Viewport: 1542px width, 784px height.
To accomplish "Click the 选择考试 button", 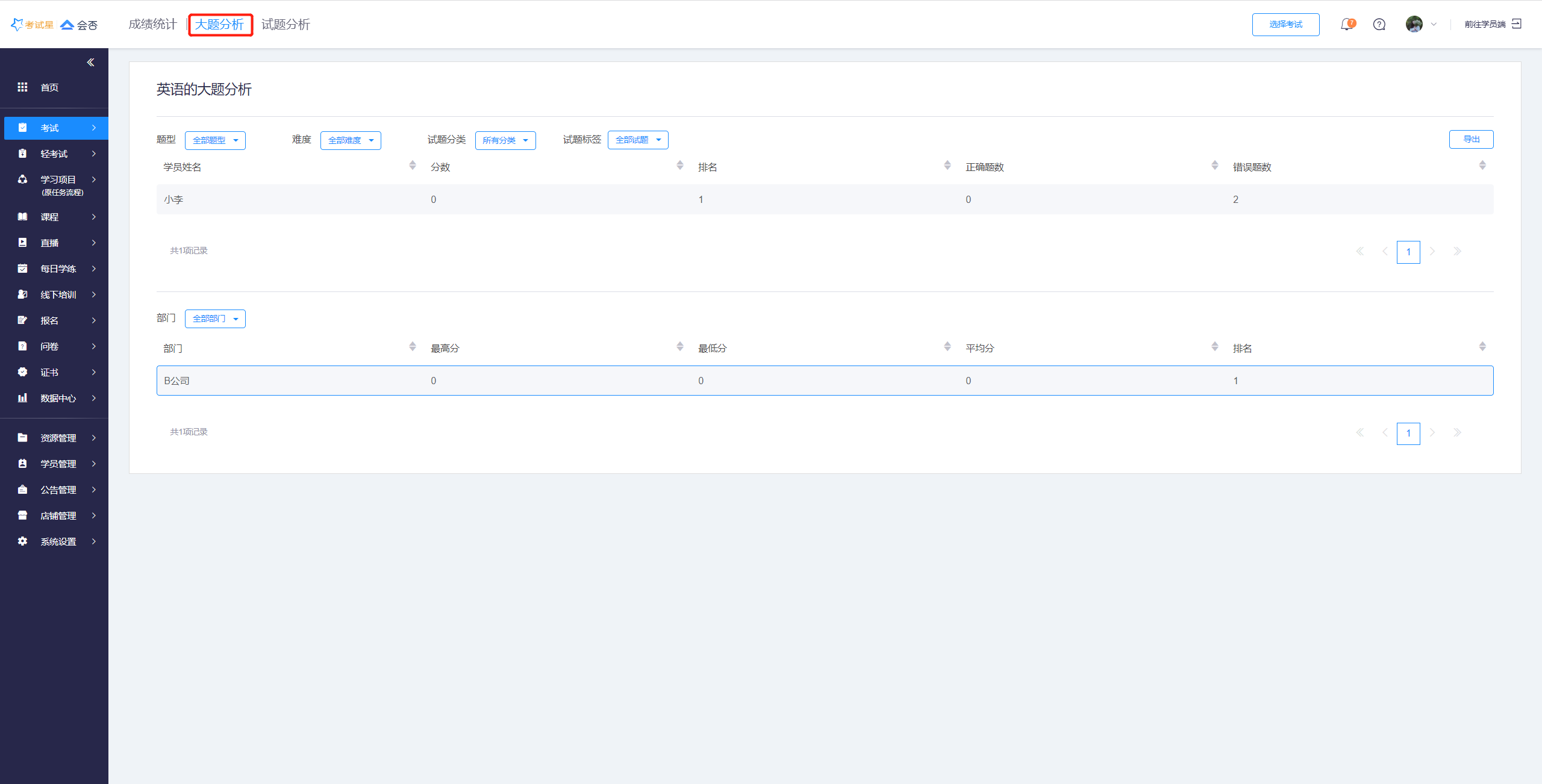I will 1285,25.
